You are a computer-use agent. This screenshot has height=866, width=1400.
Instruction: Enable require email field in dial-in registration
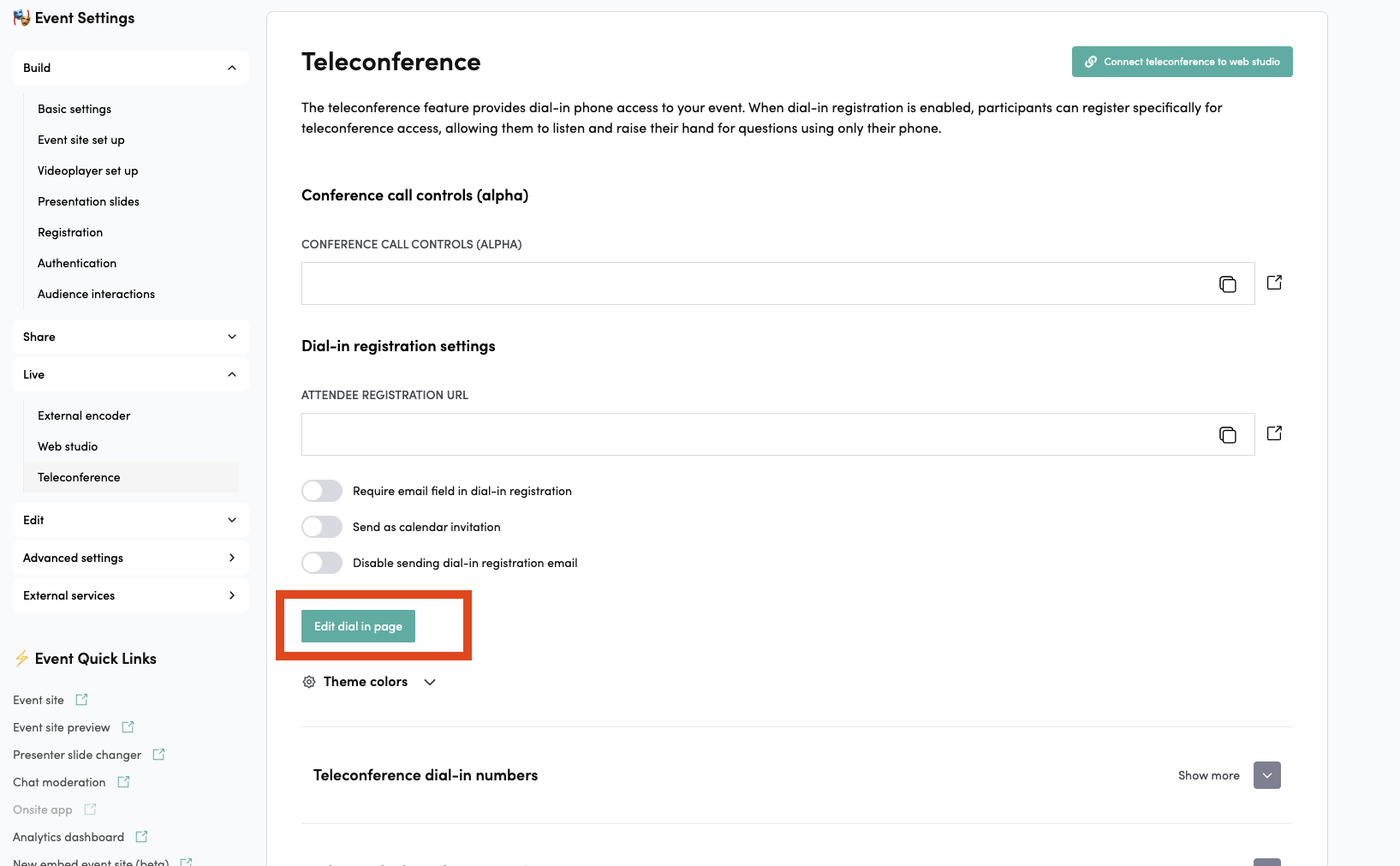321,491
